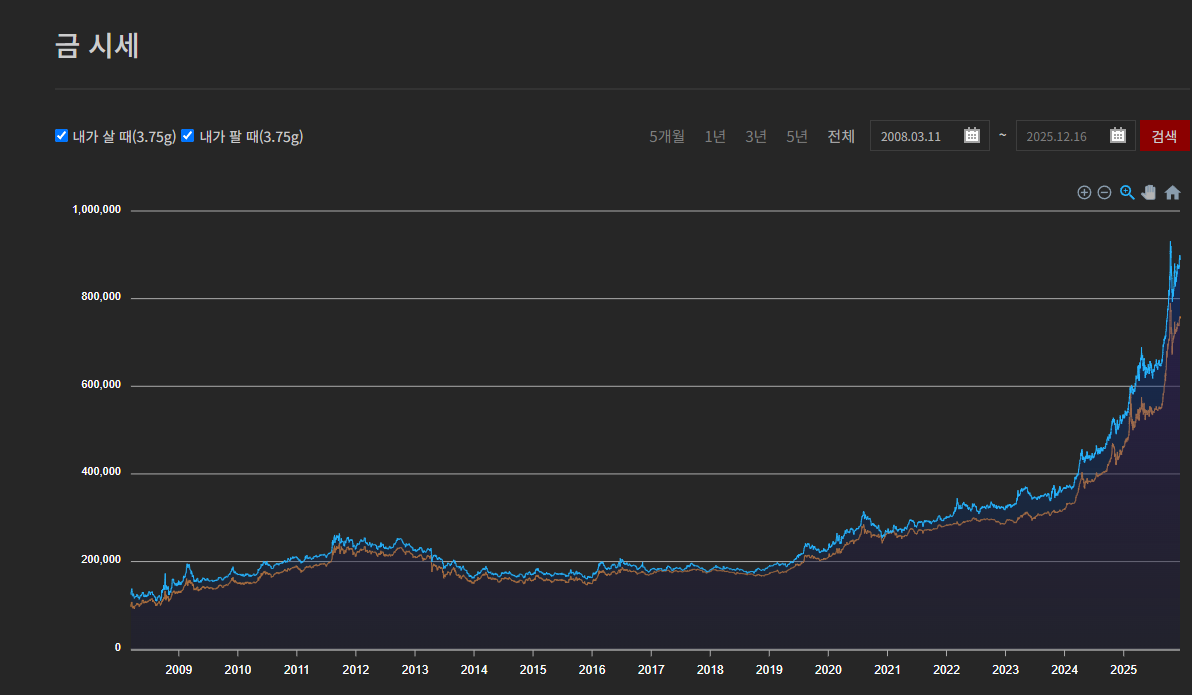1192x695 pixels.
Task: Click the start date field 2008.03.11
Action: pyautogui.click(x=930, y=135)
